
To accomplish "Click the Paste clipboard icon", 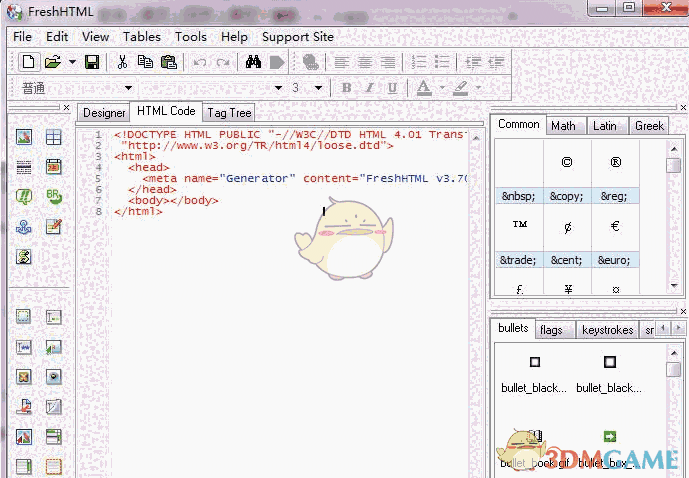I will point(169,62).
